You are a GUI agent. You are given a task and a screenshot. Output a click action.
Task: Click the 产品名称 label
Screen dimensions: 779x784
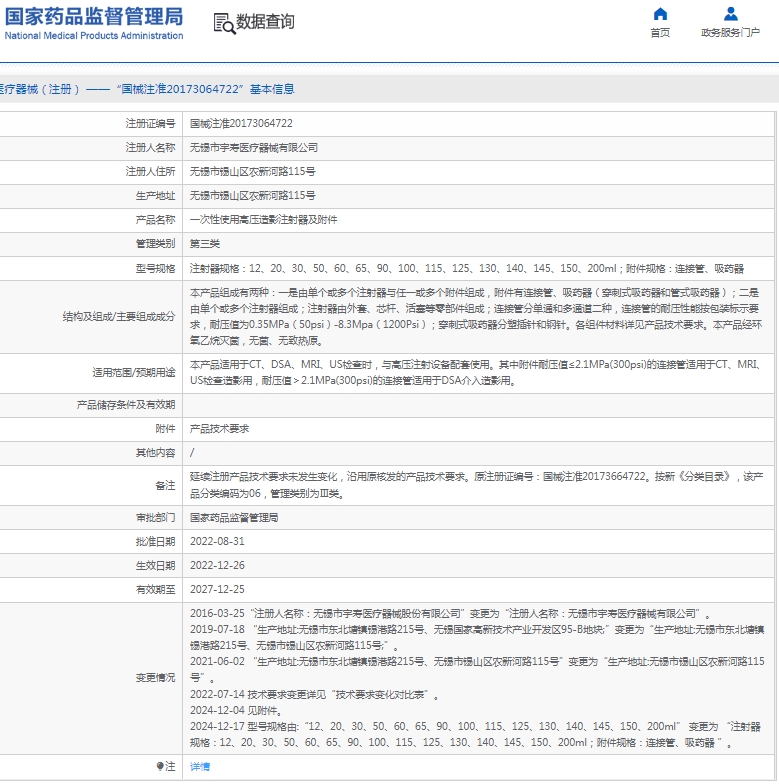pos(156,220)
